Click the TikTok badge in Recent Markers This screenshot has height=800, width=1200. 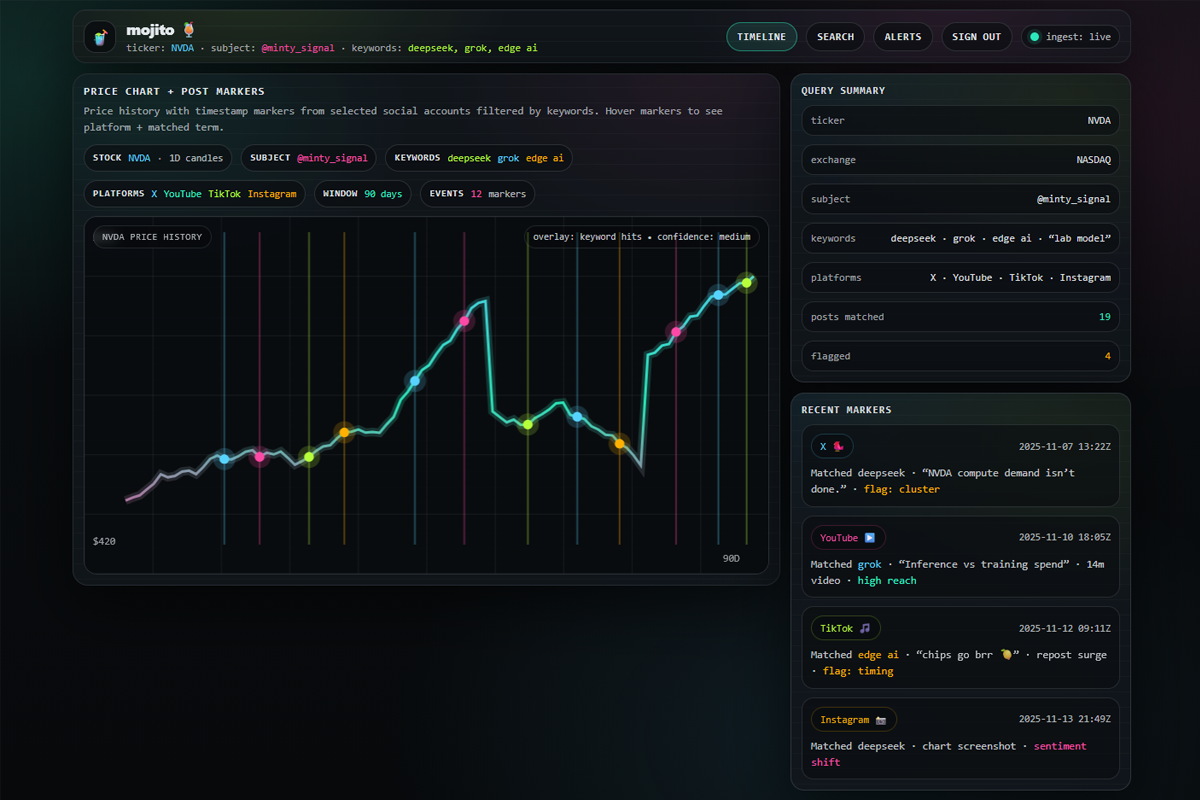(x=845, y=629)
